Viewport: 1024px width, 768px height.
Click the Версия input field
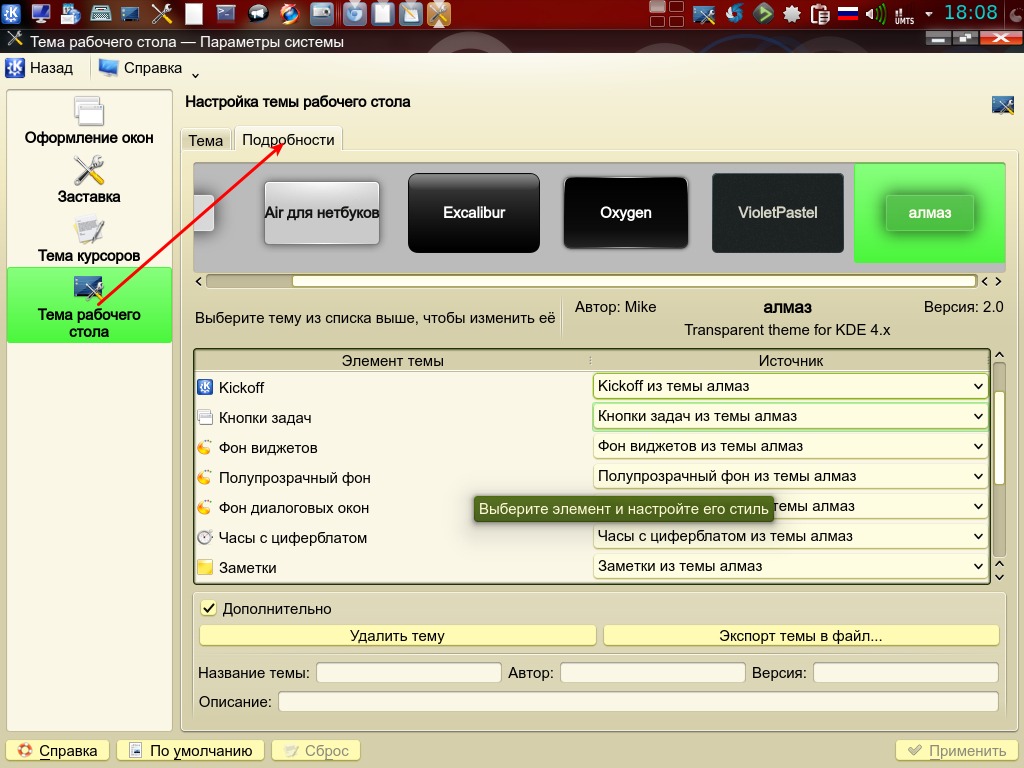tap(905, 673)
